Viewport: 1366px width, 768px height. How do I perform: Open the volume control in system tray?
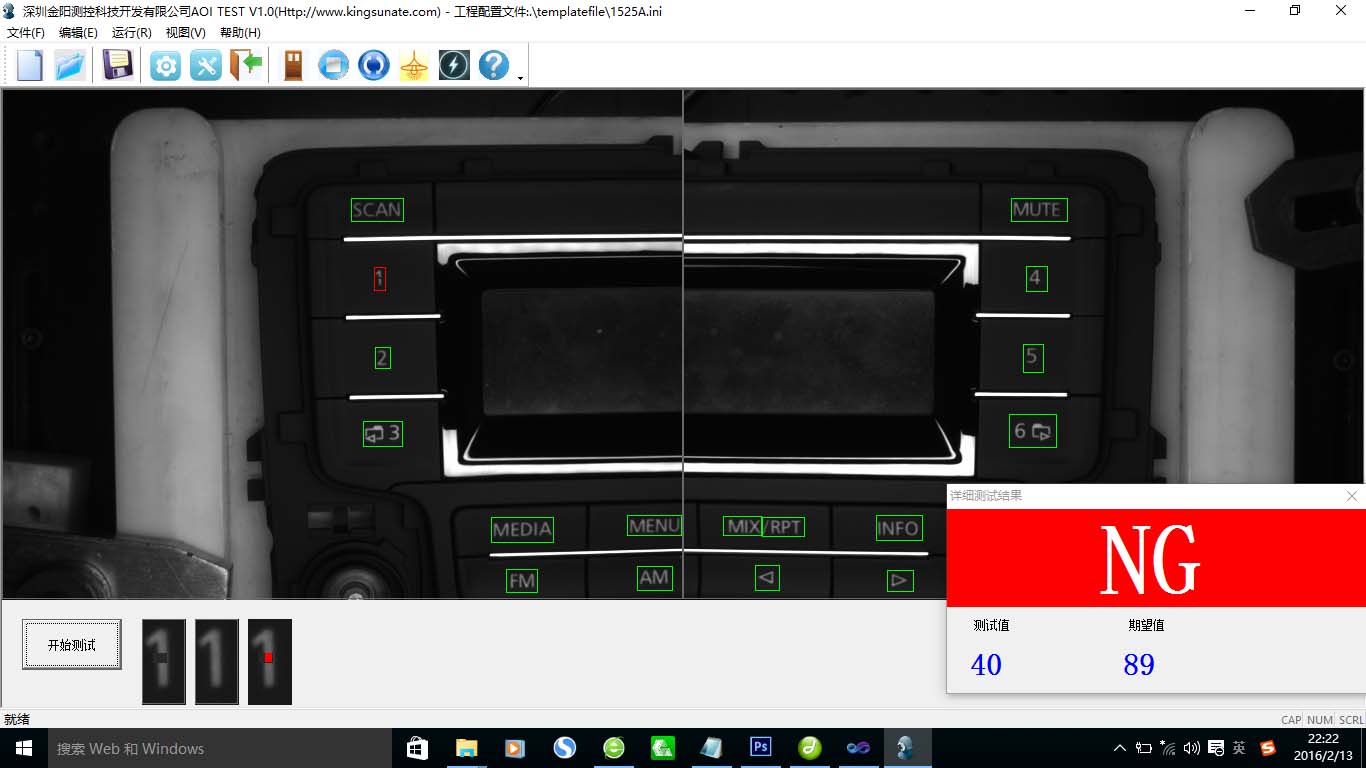point(1191,748)
